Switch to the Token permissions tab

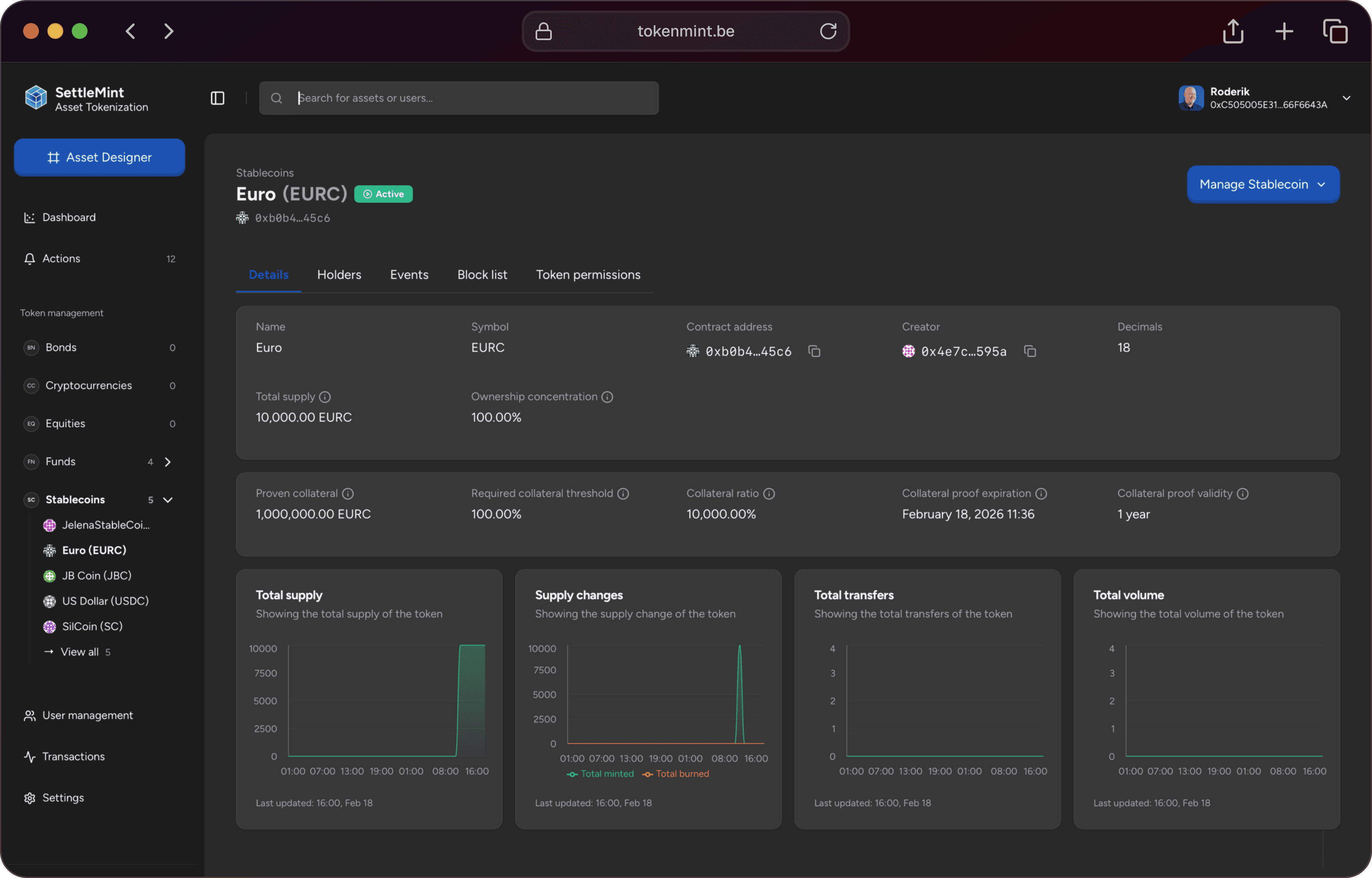588,274
